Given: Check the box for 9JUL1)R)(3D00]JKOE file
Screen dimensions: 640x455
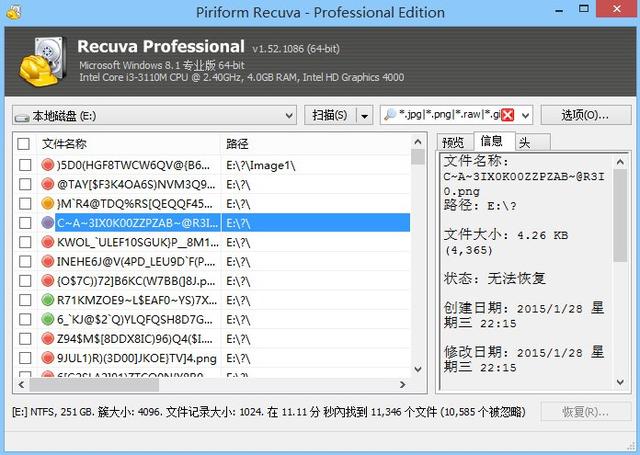Looking at the screenshot, I should (25, 358).
